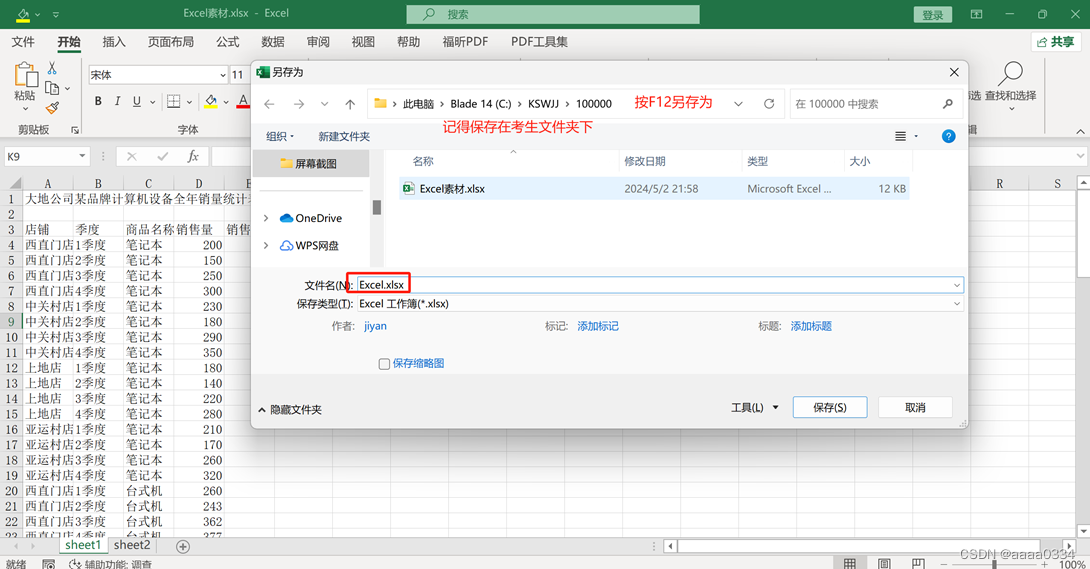This screenshot has width=1090, height=569.
Task: Click the Back arrow in Save As dialog
Action: pos(269,104)
